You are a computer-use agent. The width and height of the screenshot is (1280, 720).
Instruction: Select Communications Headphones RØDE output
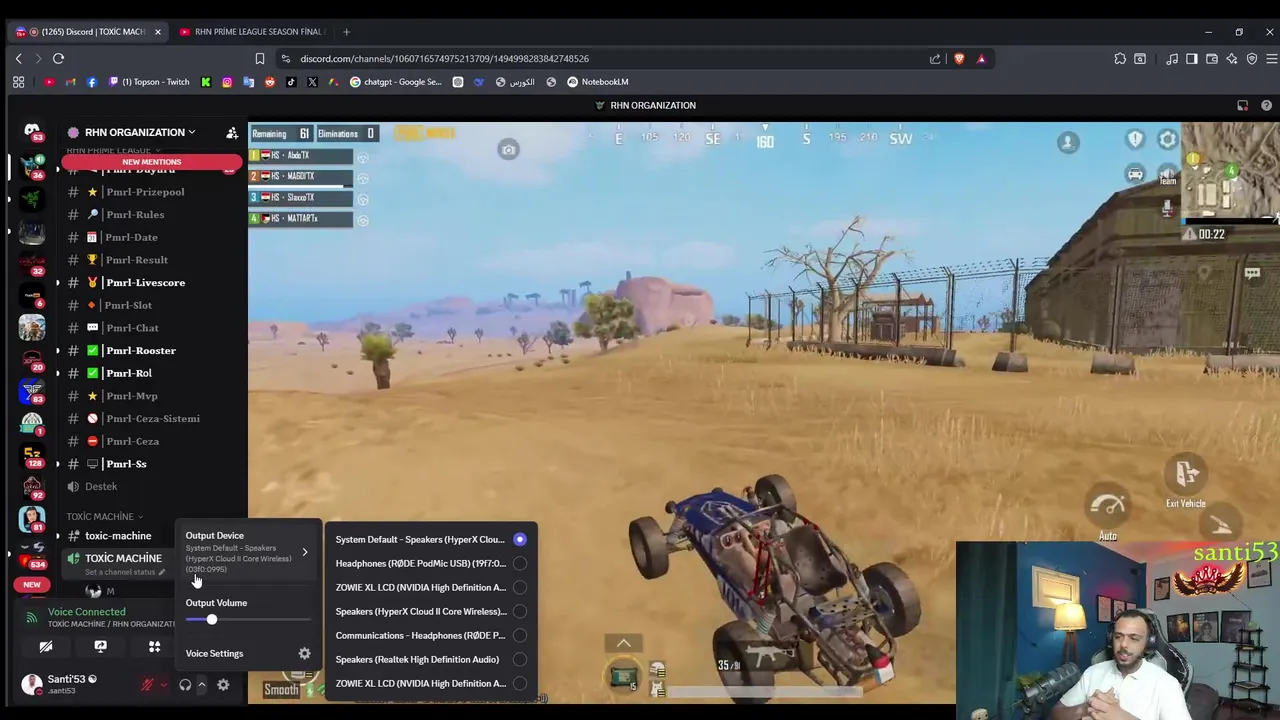tap(431, 636)
